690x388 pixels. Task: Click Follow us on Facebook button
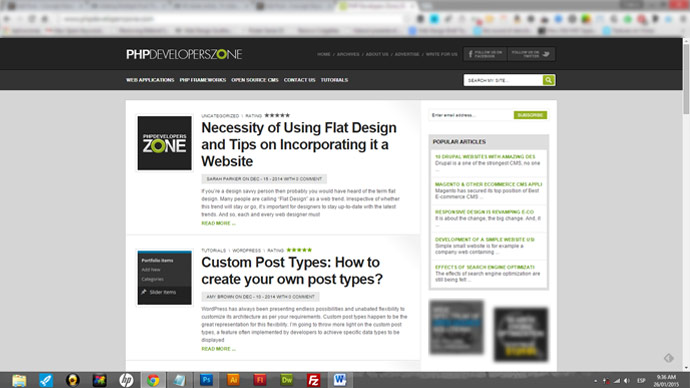[x=485, y=54]
